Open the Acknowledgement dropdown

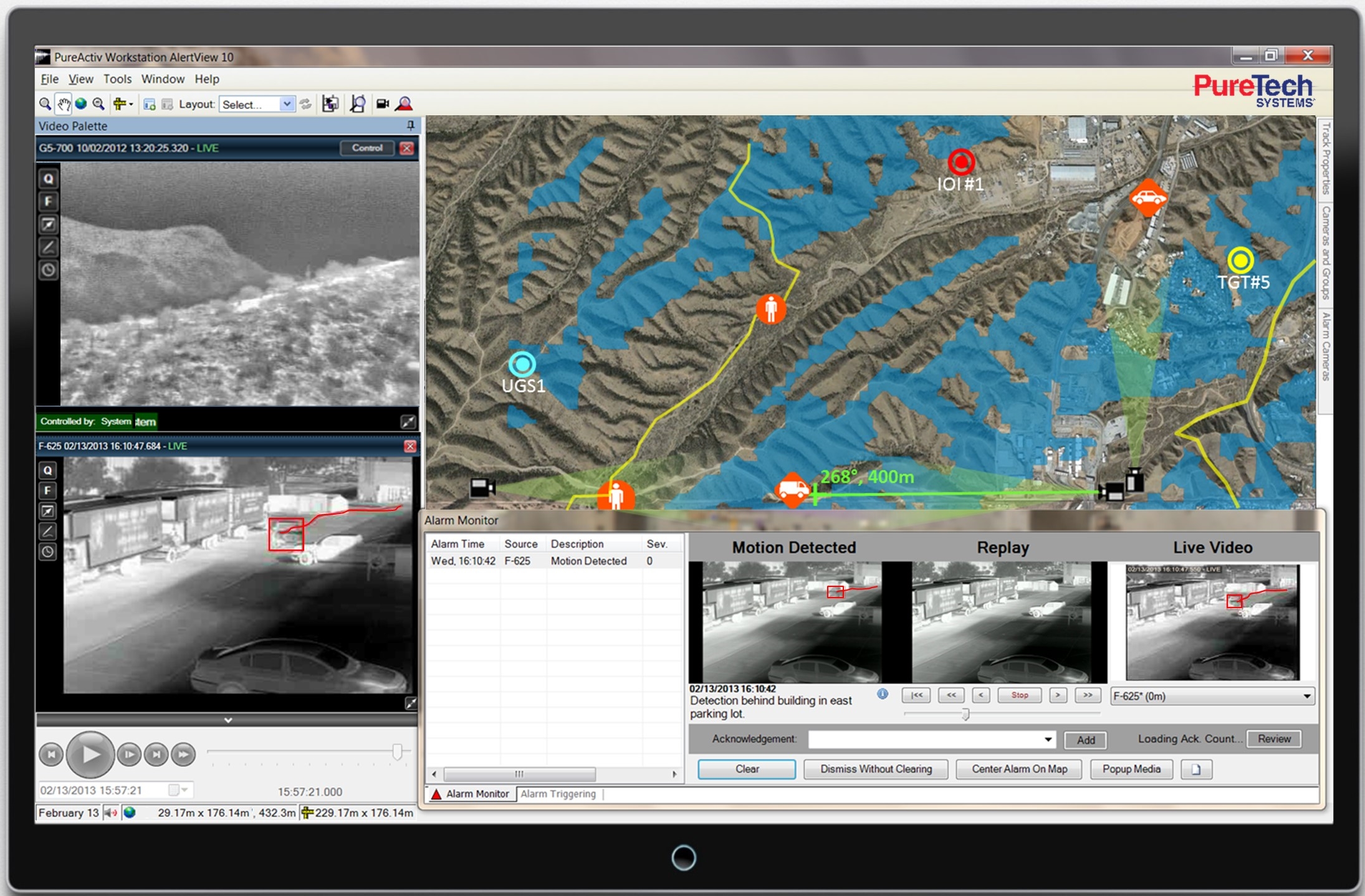point(1048,739)
